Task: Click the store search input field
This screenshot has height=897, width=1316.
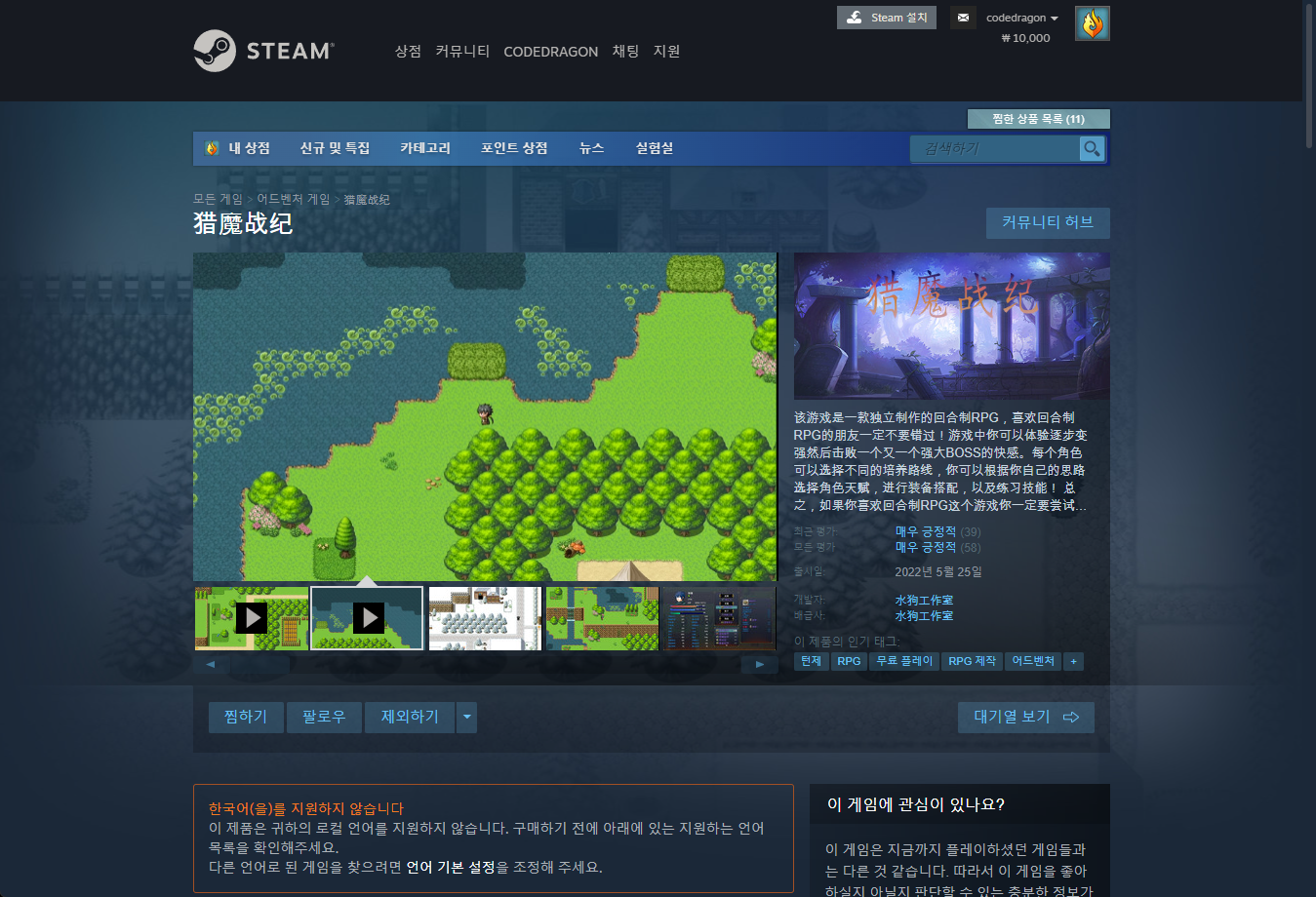Action: pyautogui.click(x=995, y=148)
